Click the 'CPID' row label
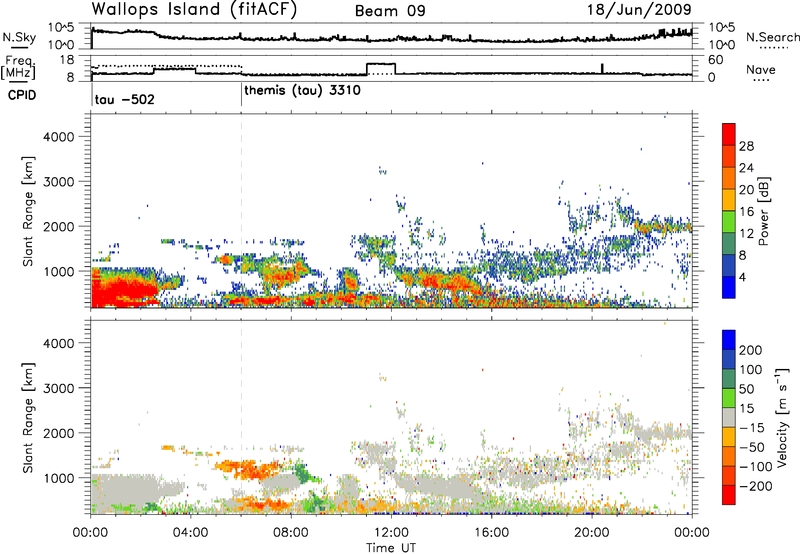Screen dimensions: 800x554 22,95
